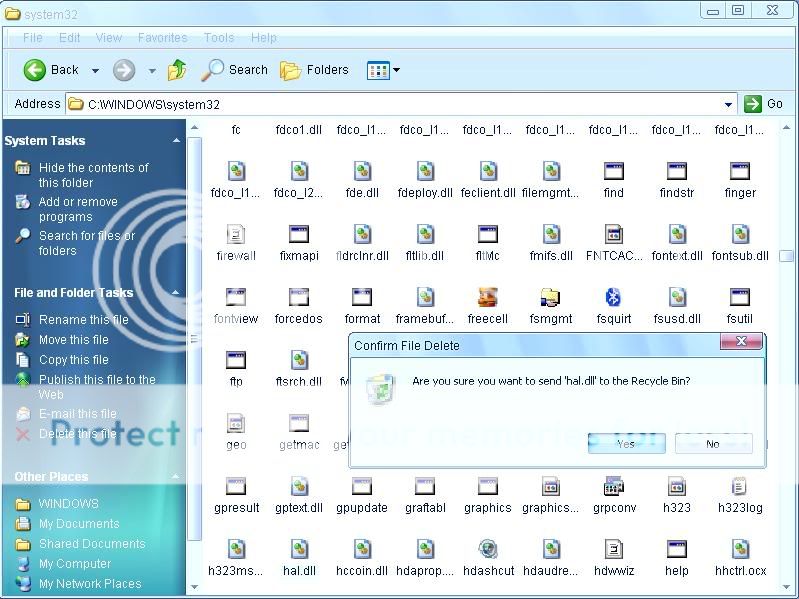Click the My Documents link
This screenshot has height=599, width=799.
click(79, 524)
